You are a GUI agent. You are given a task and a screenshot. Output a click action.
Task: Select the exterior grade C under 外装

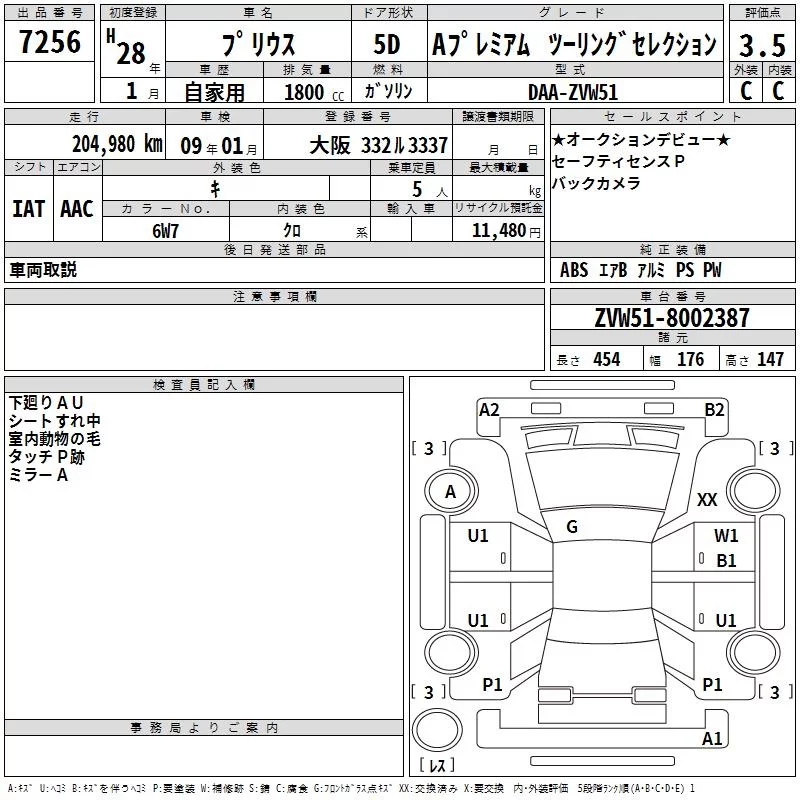(x=746, y=91)
